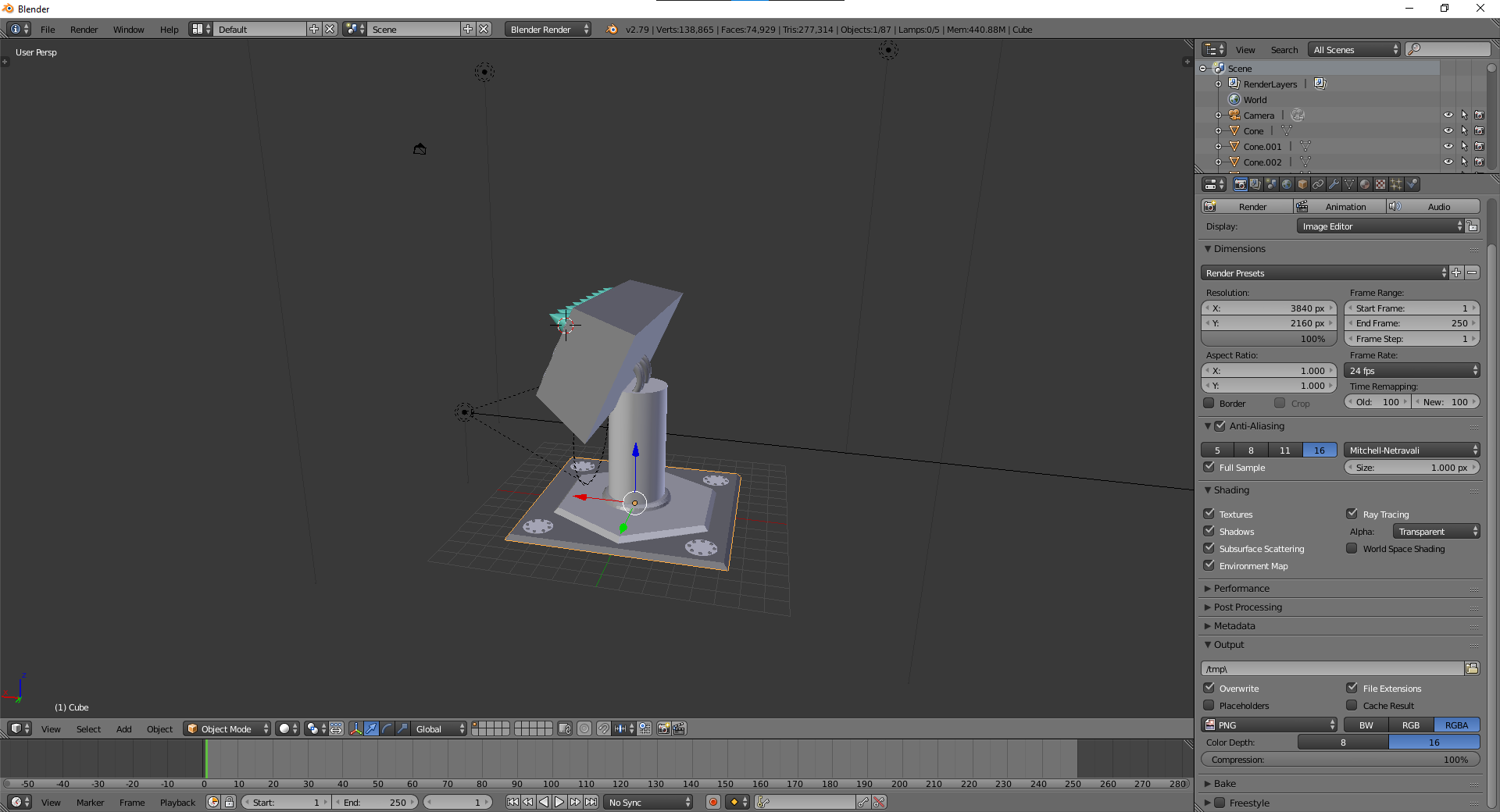This screenshot has height=812, width=1500.
Task: Click the translate manipulator arrow icon
Action: click(372, 728)
